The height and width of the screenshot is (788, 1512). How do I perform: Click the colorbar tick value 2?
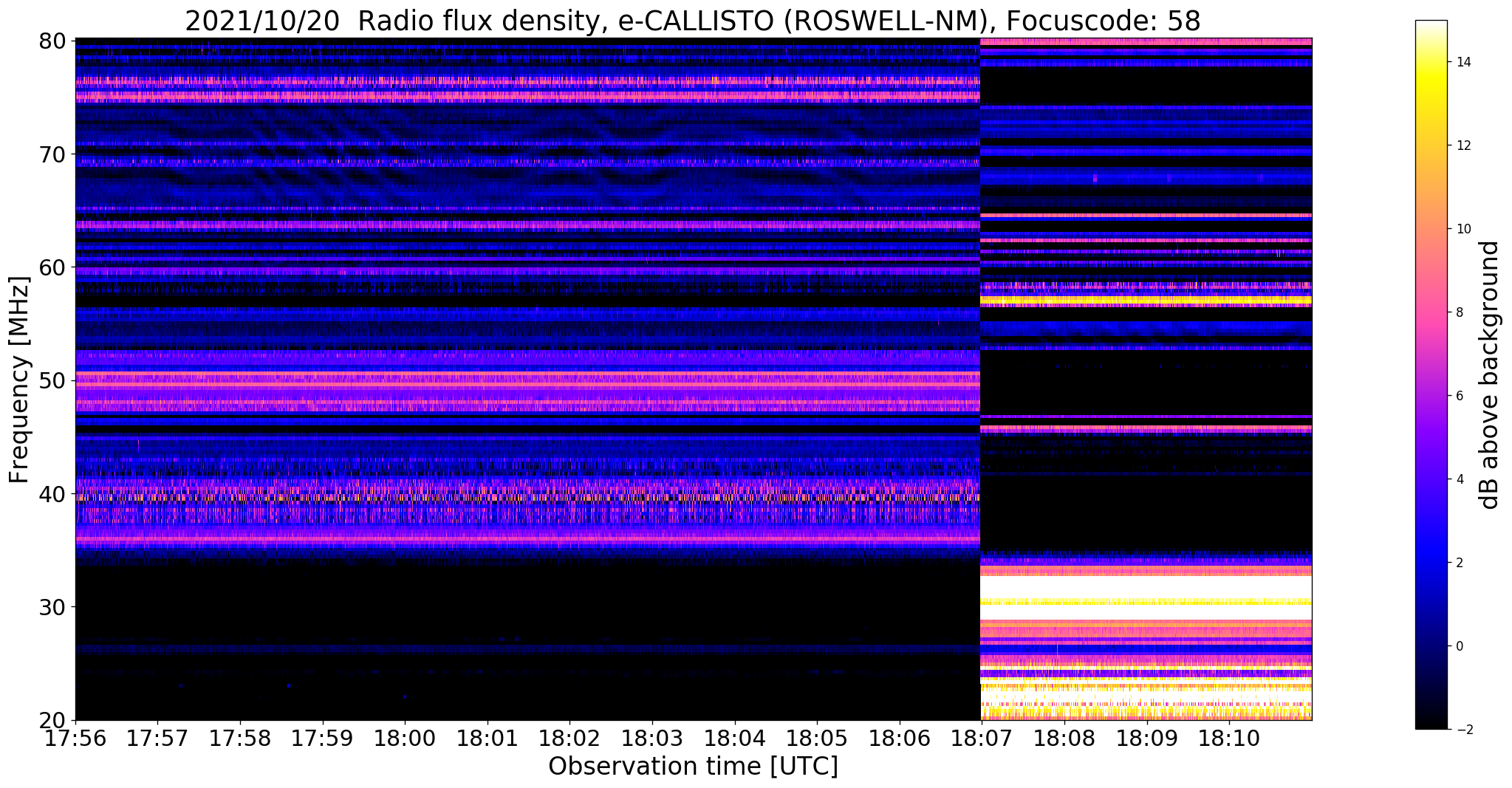[1459, 563]
